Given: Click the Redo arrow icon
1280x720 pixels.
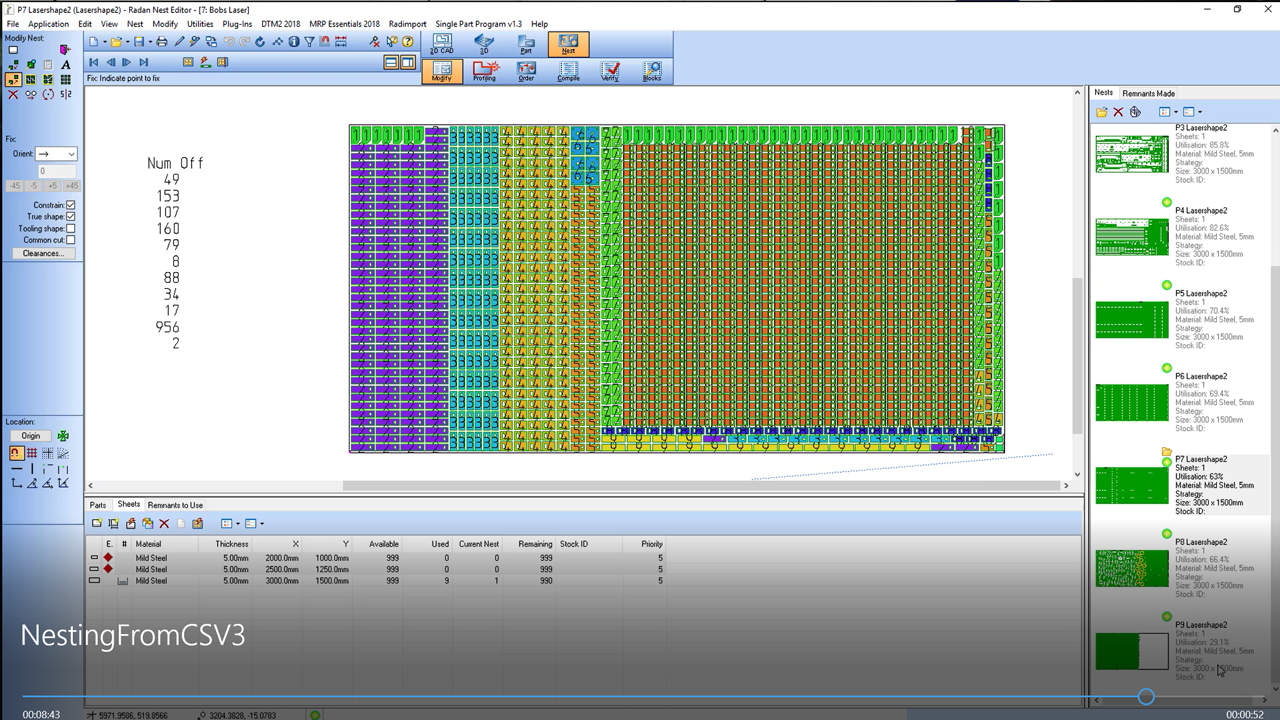Looking at the screenshot, I should pyautogui.click(x=245, y=42).
